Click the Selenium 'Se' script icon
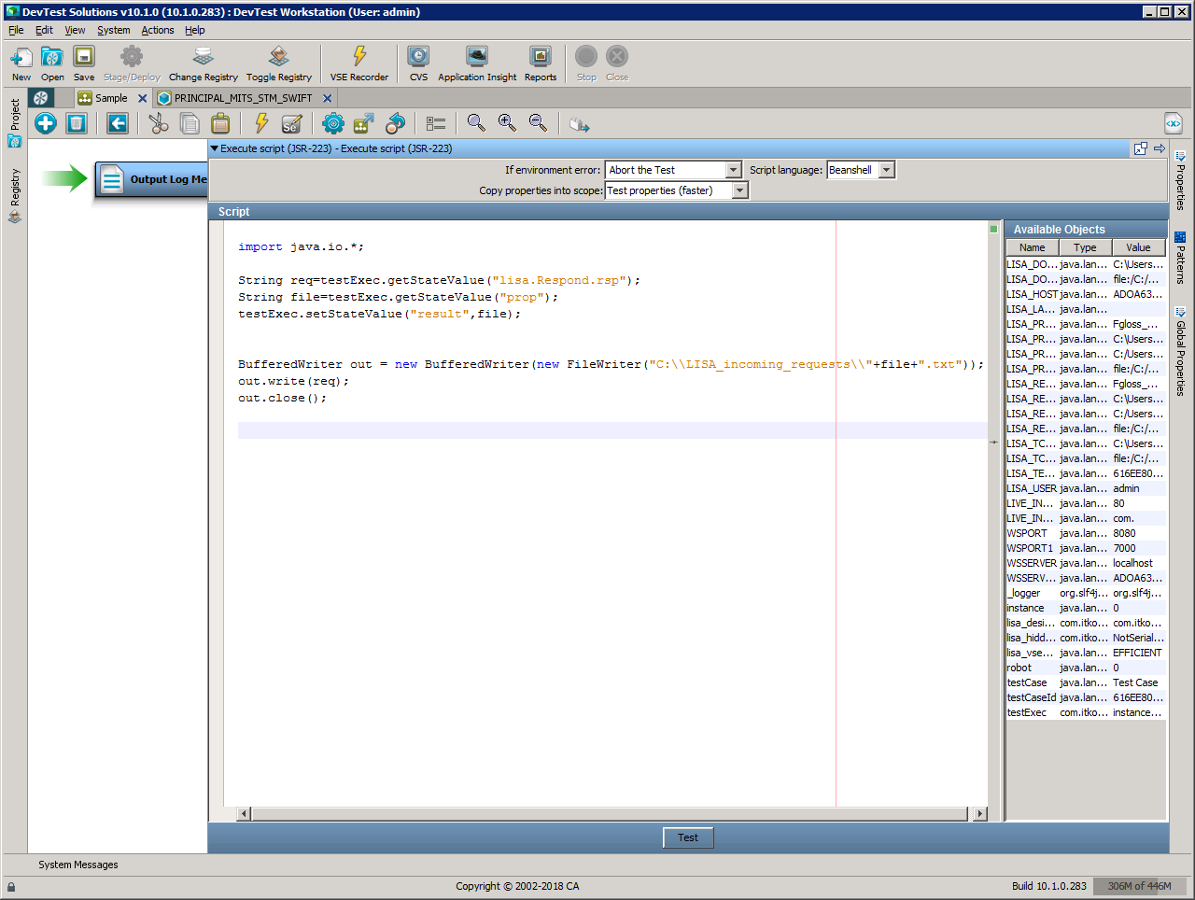The image size is (1195, 900). (x=291, y=123)
